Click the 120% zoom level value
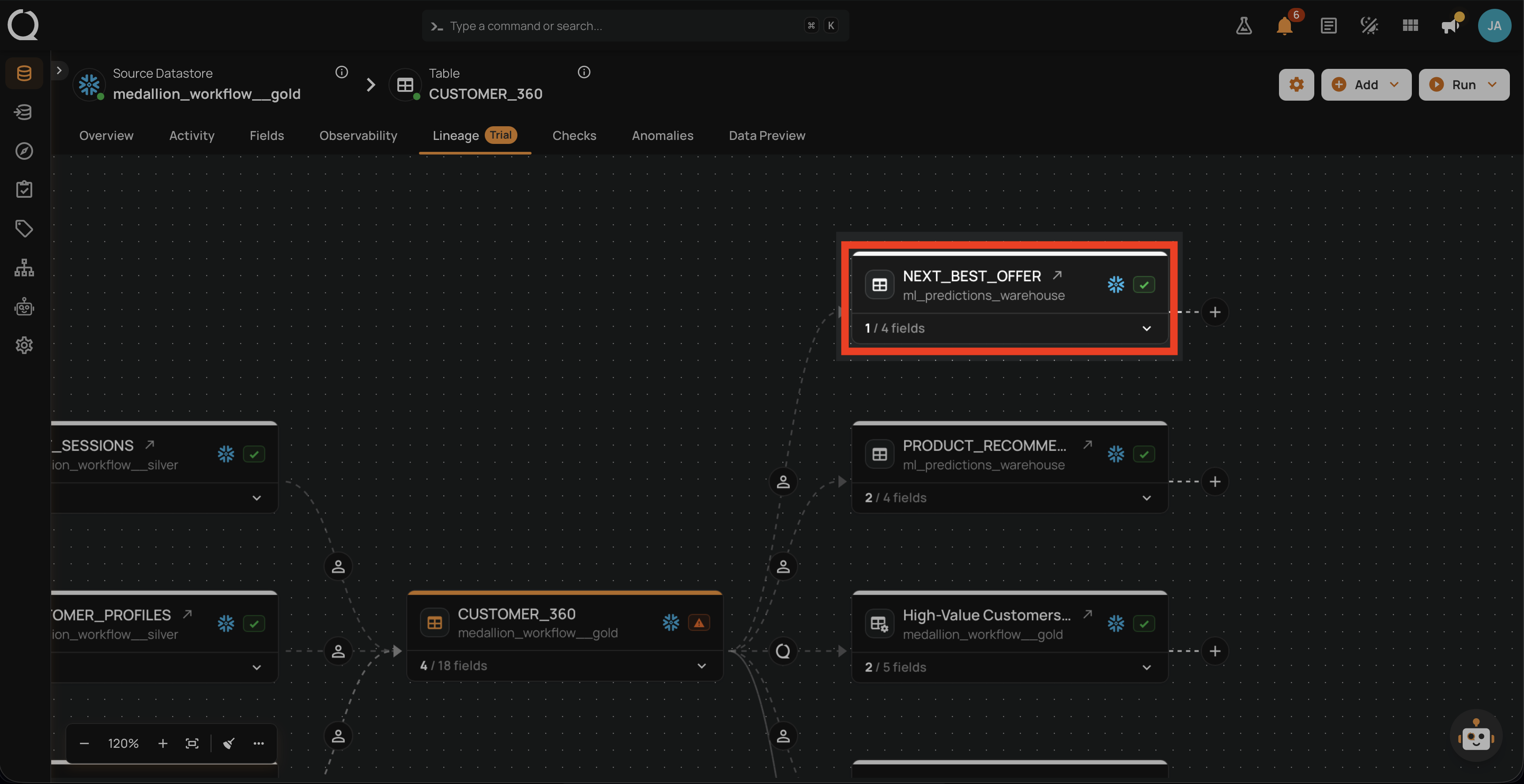Viewport: 1524px width, 784px height. 123,743
